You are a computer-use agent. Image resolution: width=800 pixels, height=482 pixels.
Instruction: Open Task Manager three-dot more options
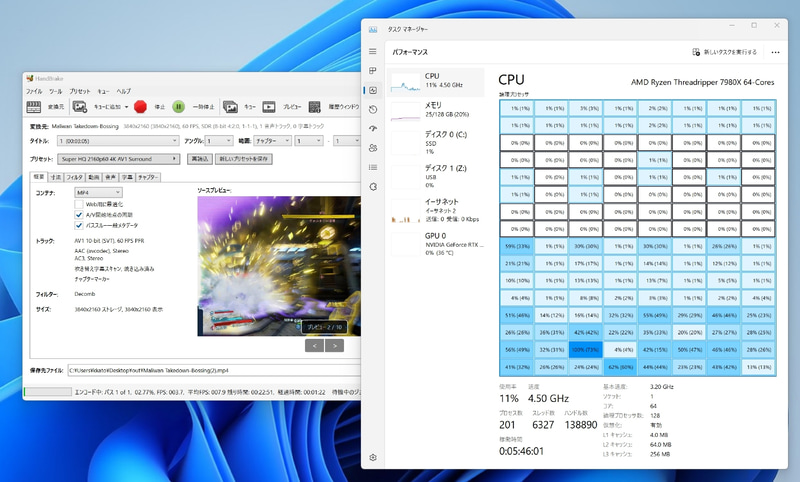pyautogui.click(x=776, y=52)
